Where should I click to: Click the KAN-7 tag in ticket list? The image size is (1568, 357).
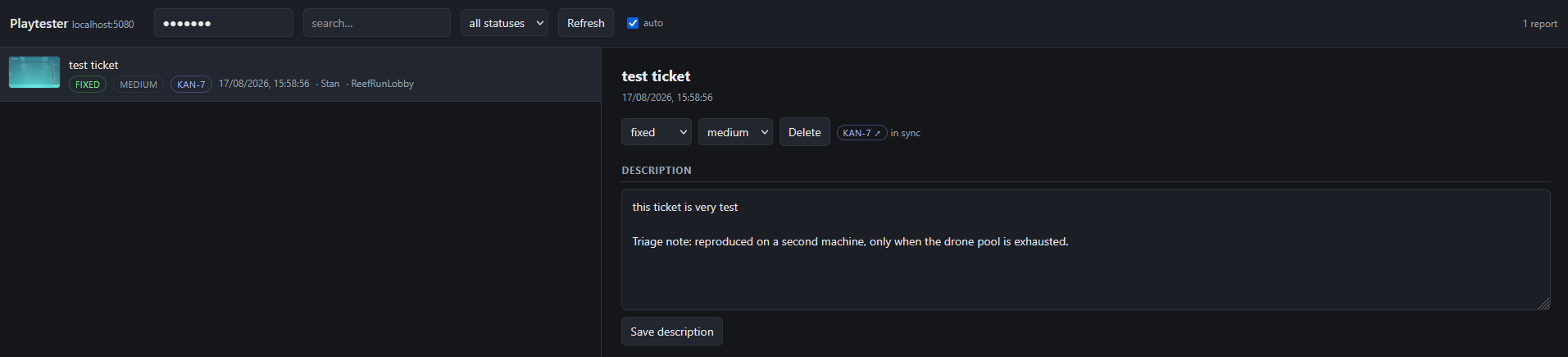pyautogui.click(x=191, y=85)
